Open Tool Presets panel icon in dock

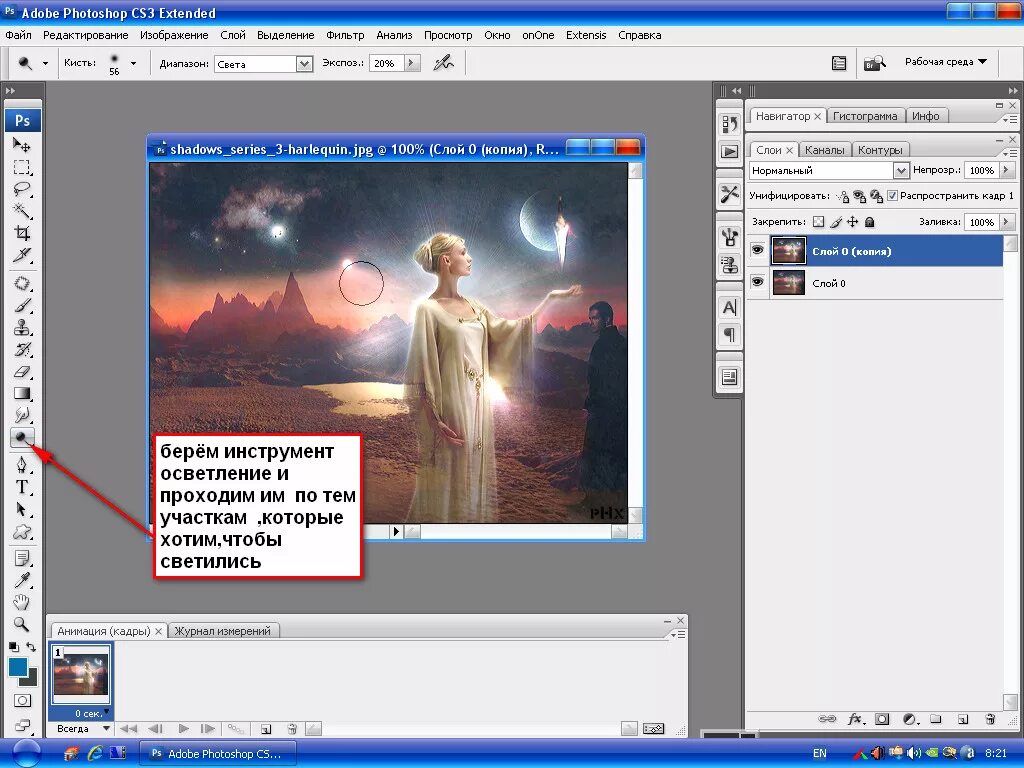tap(729, 194)
